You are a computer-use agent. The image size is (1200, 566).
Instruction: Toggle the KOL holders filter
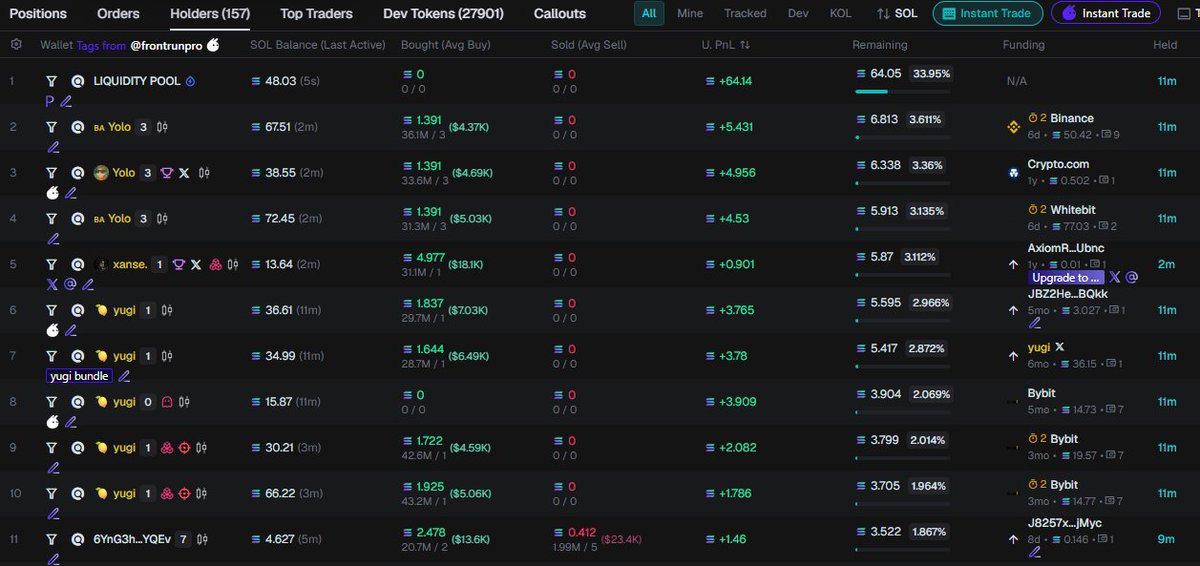coord(841,13)
